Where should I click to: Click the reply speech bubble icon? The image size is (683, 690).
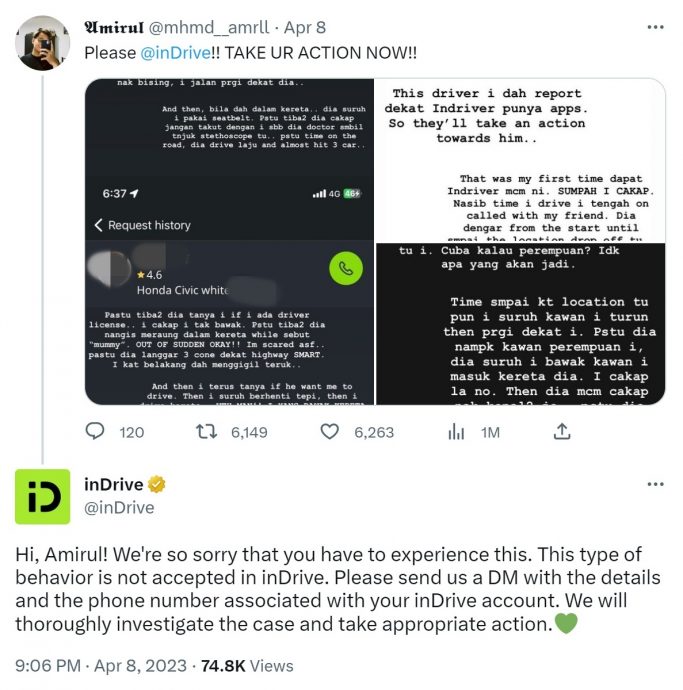coord(96,432)
